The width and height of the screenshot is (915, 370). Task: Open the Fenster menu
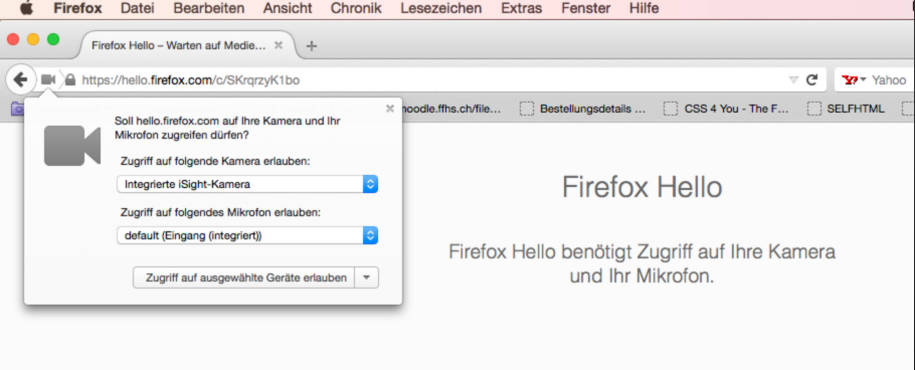585,8
